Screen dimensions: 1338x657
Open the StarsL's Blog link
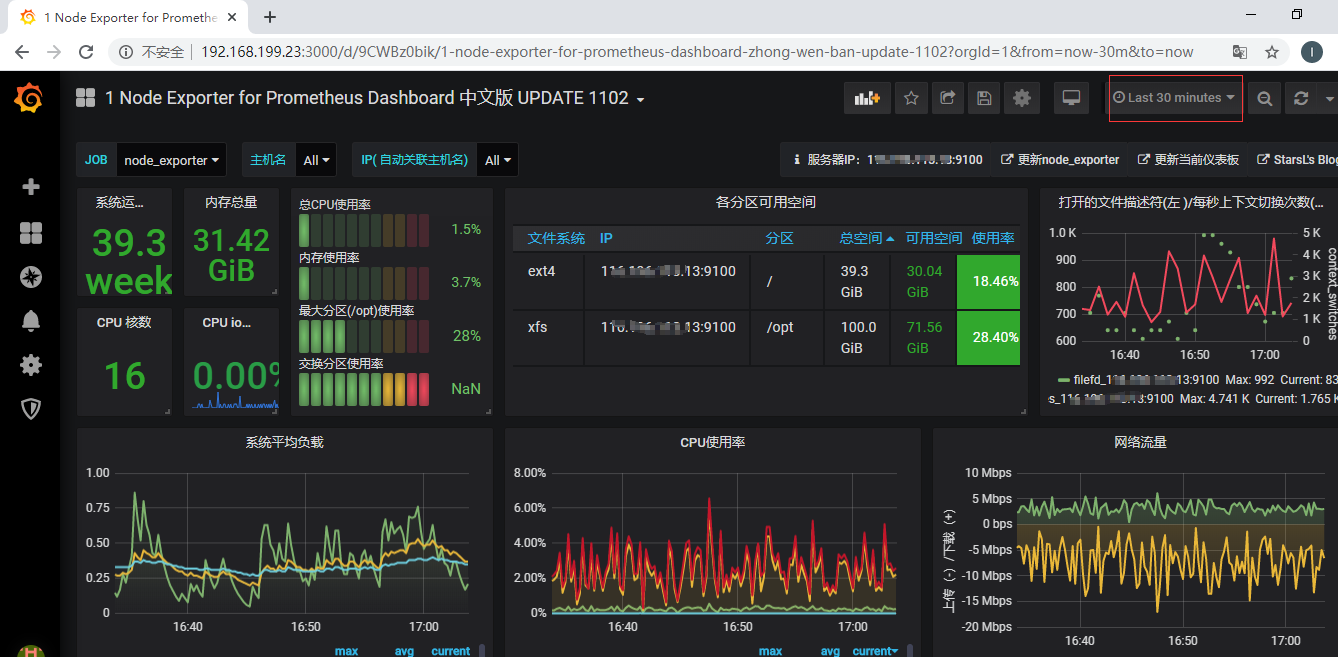click(x=1297, y=160)
